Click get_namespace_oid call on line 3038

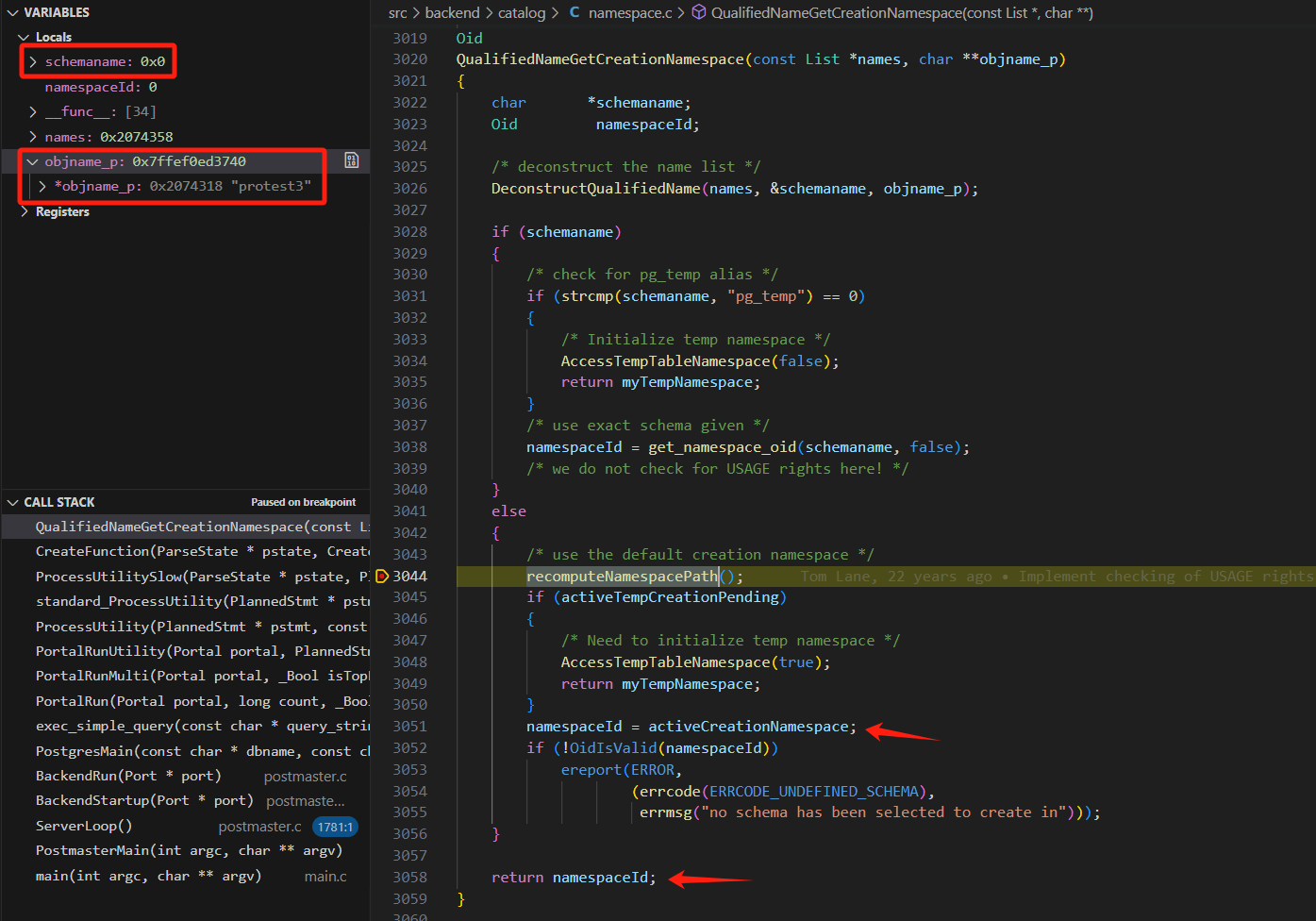(x=723, y=447)
